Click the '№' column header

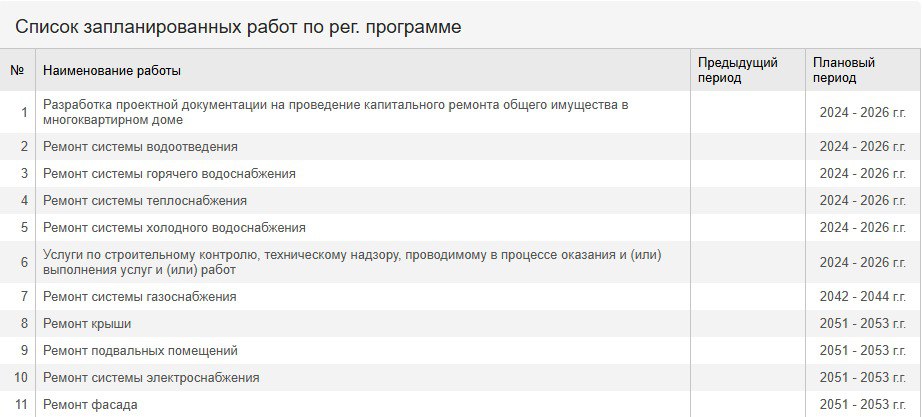pyautogui.click(x=18, y=70)
